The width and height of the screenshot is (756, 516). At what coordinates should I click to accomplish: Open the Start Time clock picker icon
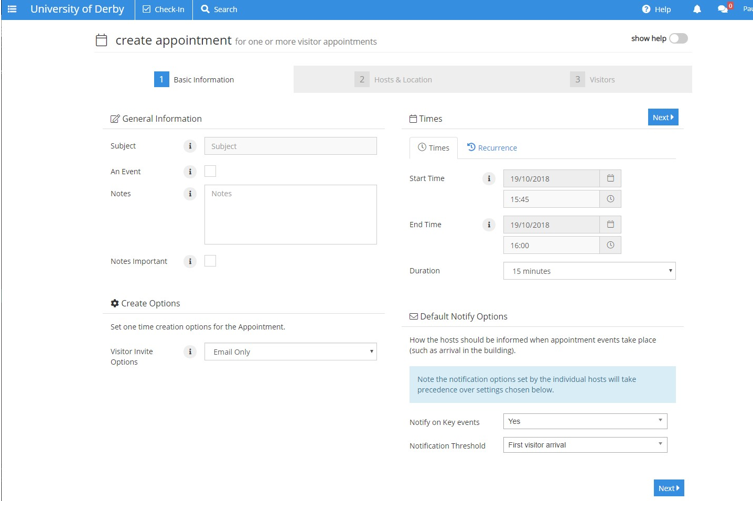pyautogui.click(x=610, y=199)
